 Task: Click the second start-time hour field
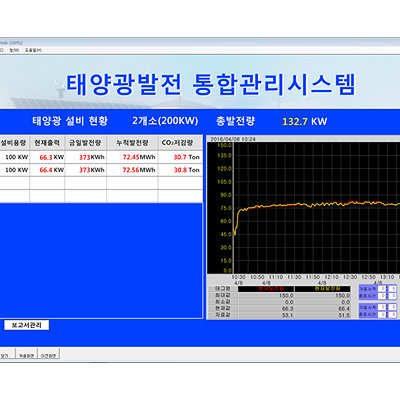point(383,307)
